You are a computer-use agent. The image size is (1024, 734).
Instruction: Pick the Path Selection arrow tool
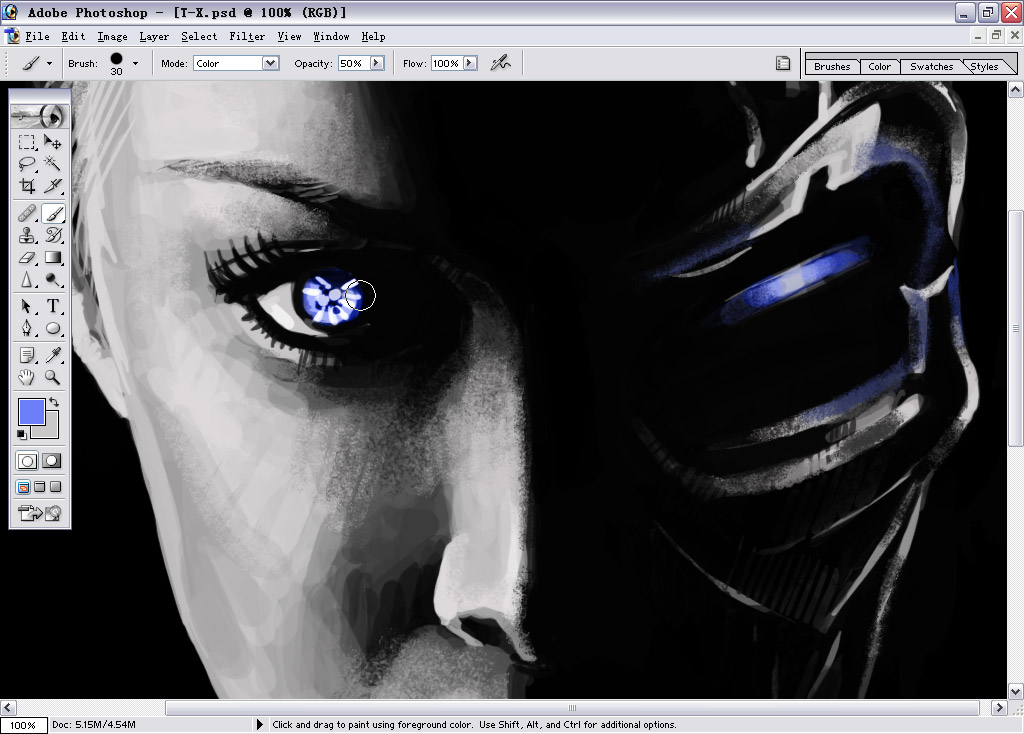[27, 306]
